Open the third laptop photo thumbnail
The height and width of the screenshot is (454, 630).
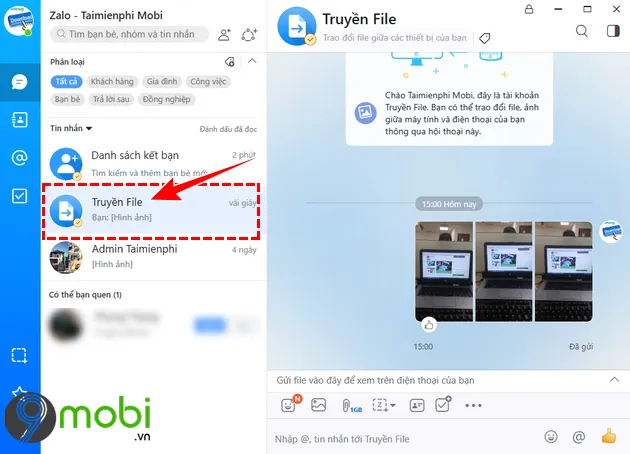pos(564,272)
